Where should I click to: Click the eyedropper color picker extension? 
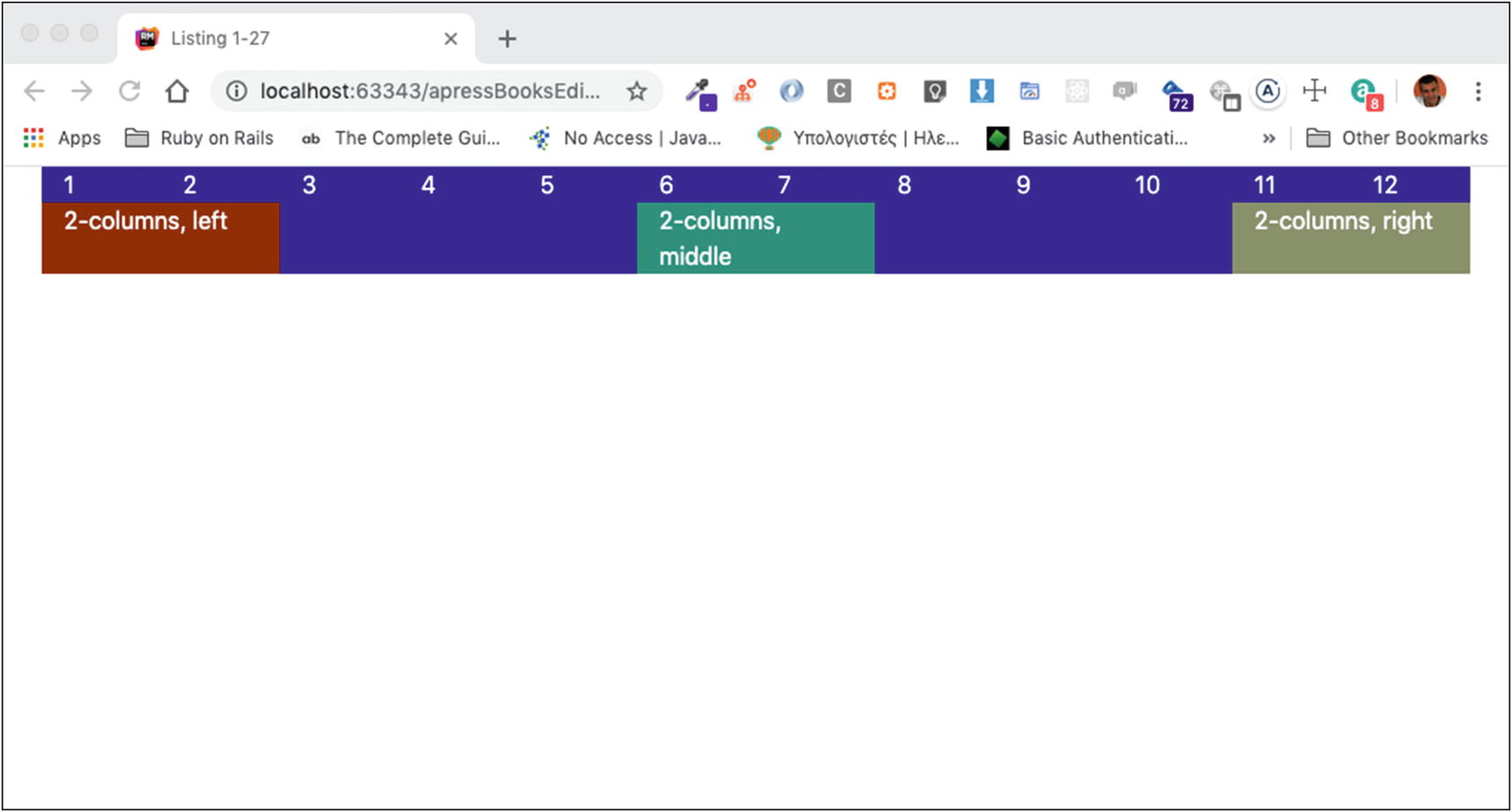pos(700,92)
